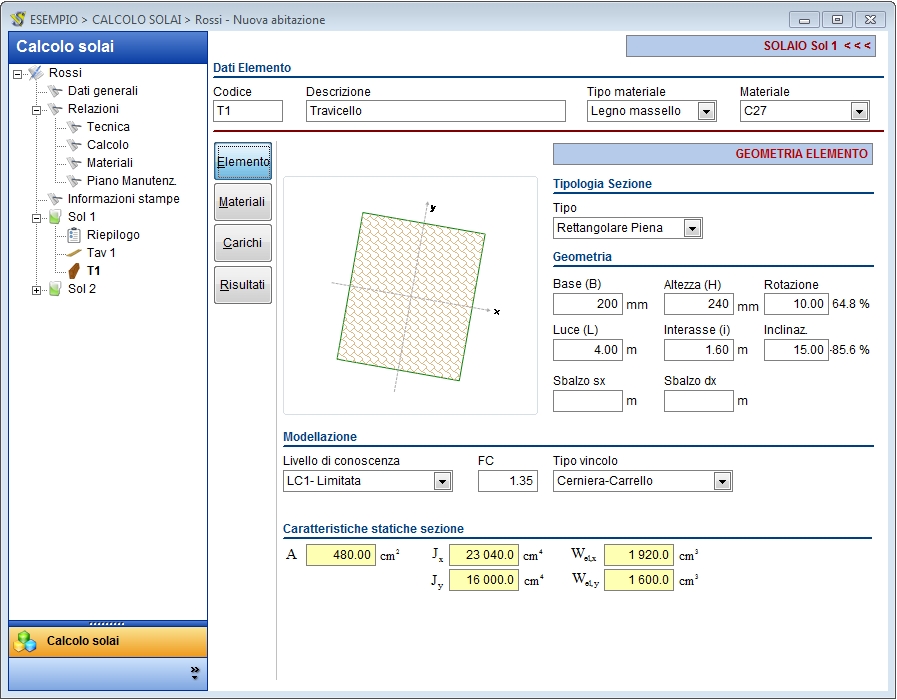The image size is (897, 700).
Task: Click the Tav 1 plank icon
Action: coord(74,253)
